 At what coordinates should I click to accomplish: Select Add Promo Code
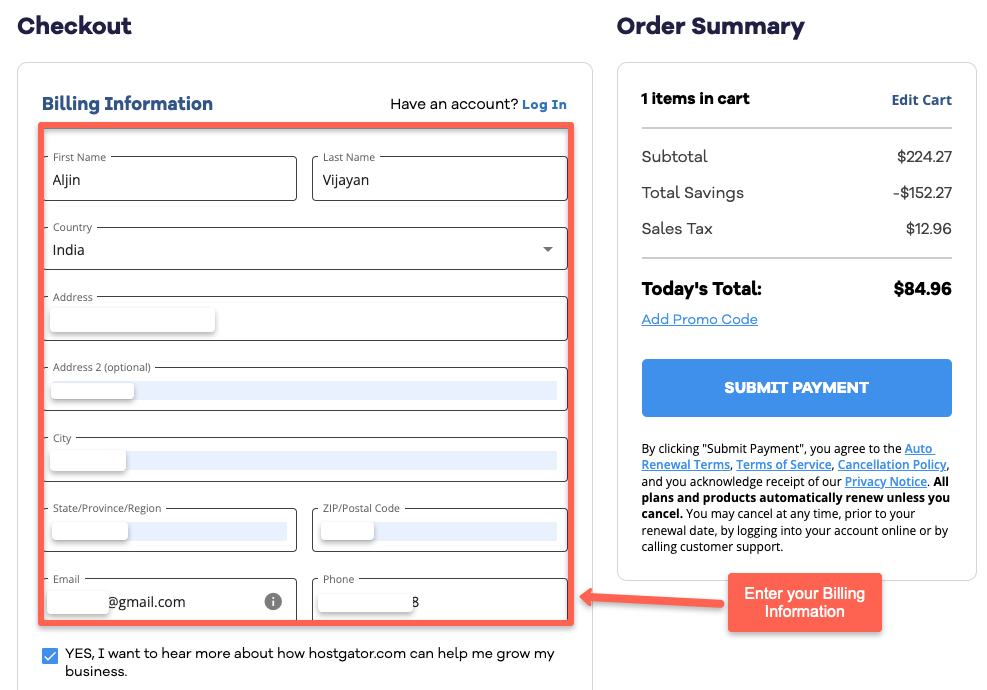tap(697, 319)
